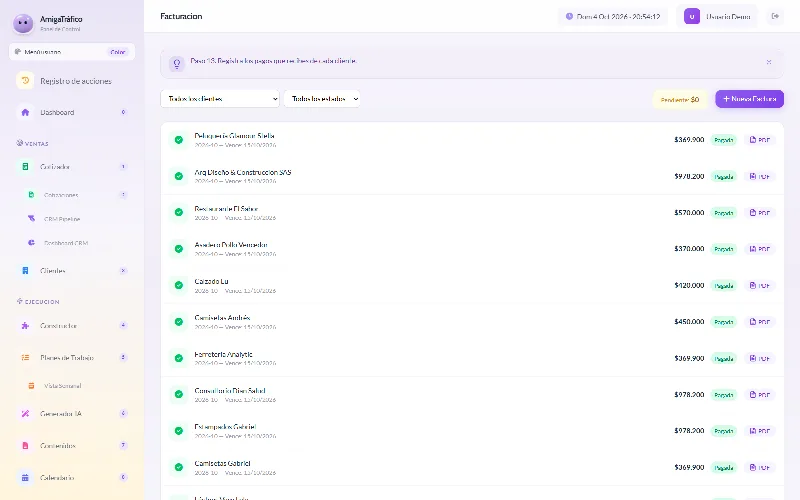This screenshot has height=500, width=800.
Task: Click the Pagada badge for Calzado Lu
Action: [723, 286]
